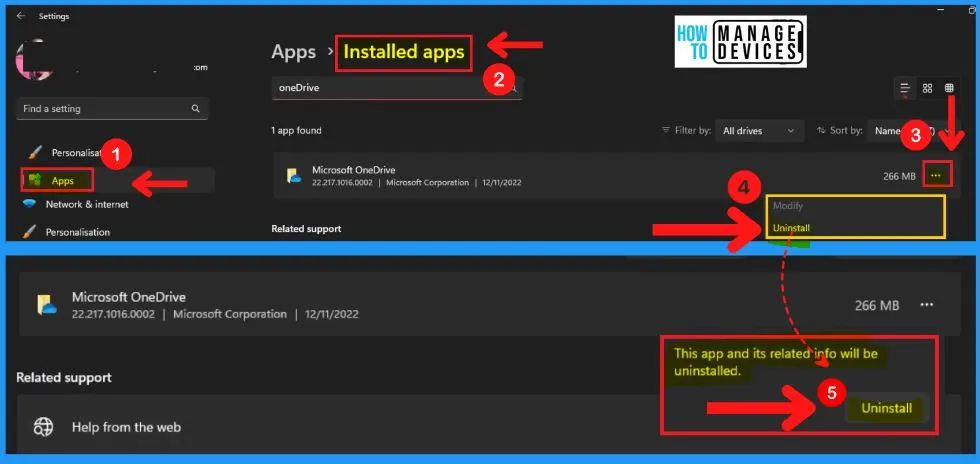Open three-dot menu for OneDrive in top panel

pos(936,176)
